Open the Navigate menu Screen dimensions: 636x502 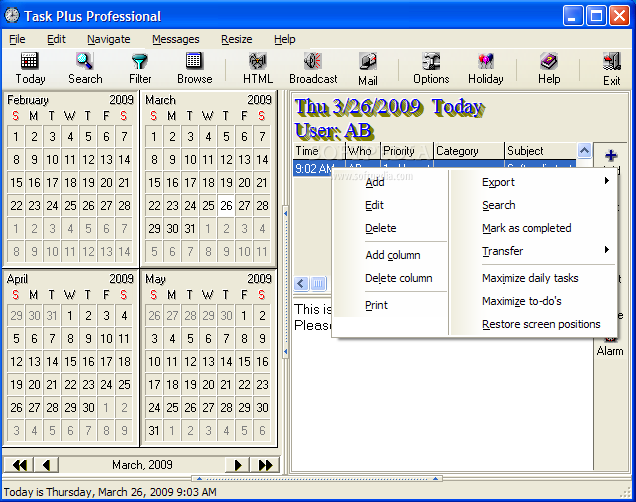(109, 39)
